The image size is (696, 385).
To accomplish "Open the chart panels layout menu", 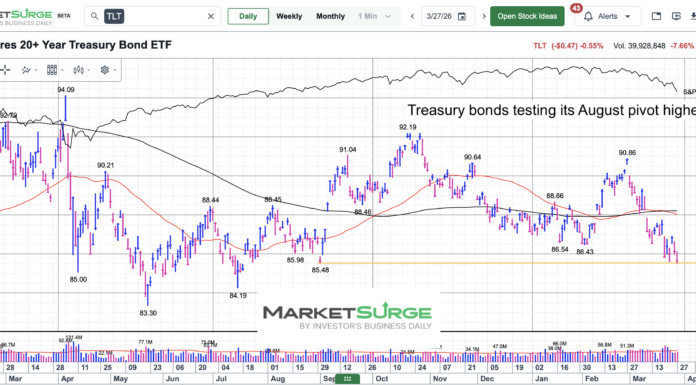I will [55, 70].
